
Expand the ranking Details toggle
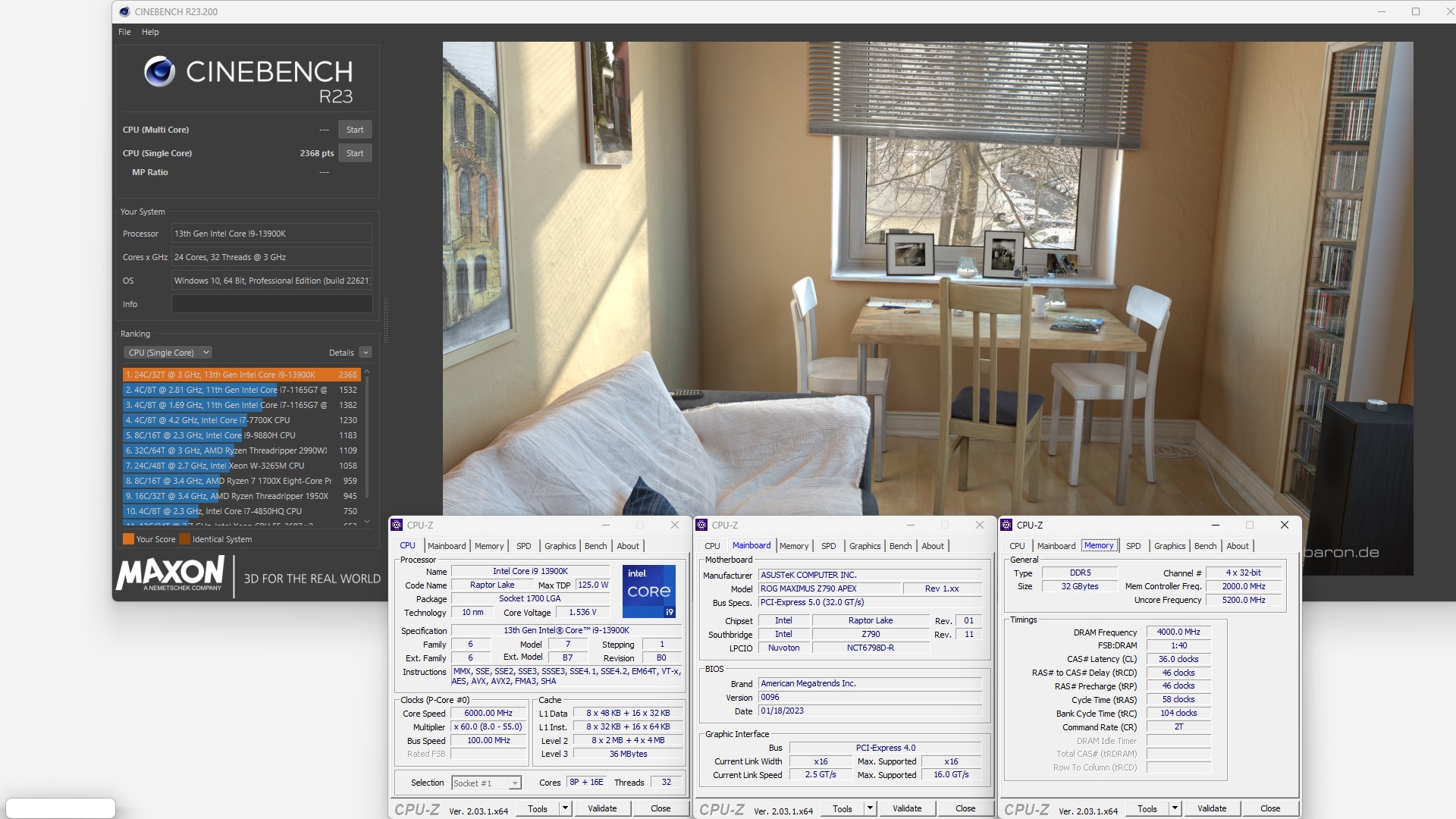[x=366, y=353]
